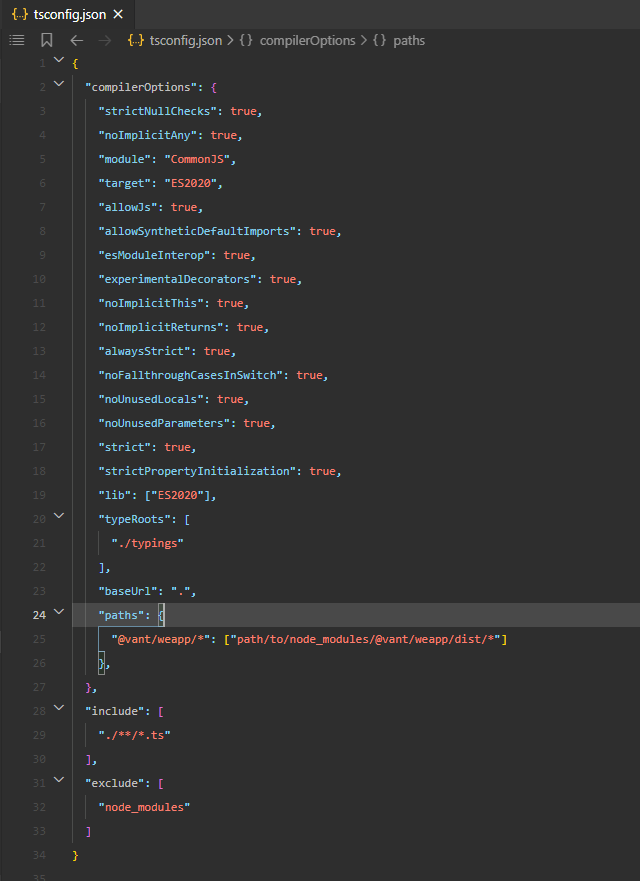Click the "alwaysStrict" key
This screenshot has height=881, width=640.
(x=144, y=351)
